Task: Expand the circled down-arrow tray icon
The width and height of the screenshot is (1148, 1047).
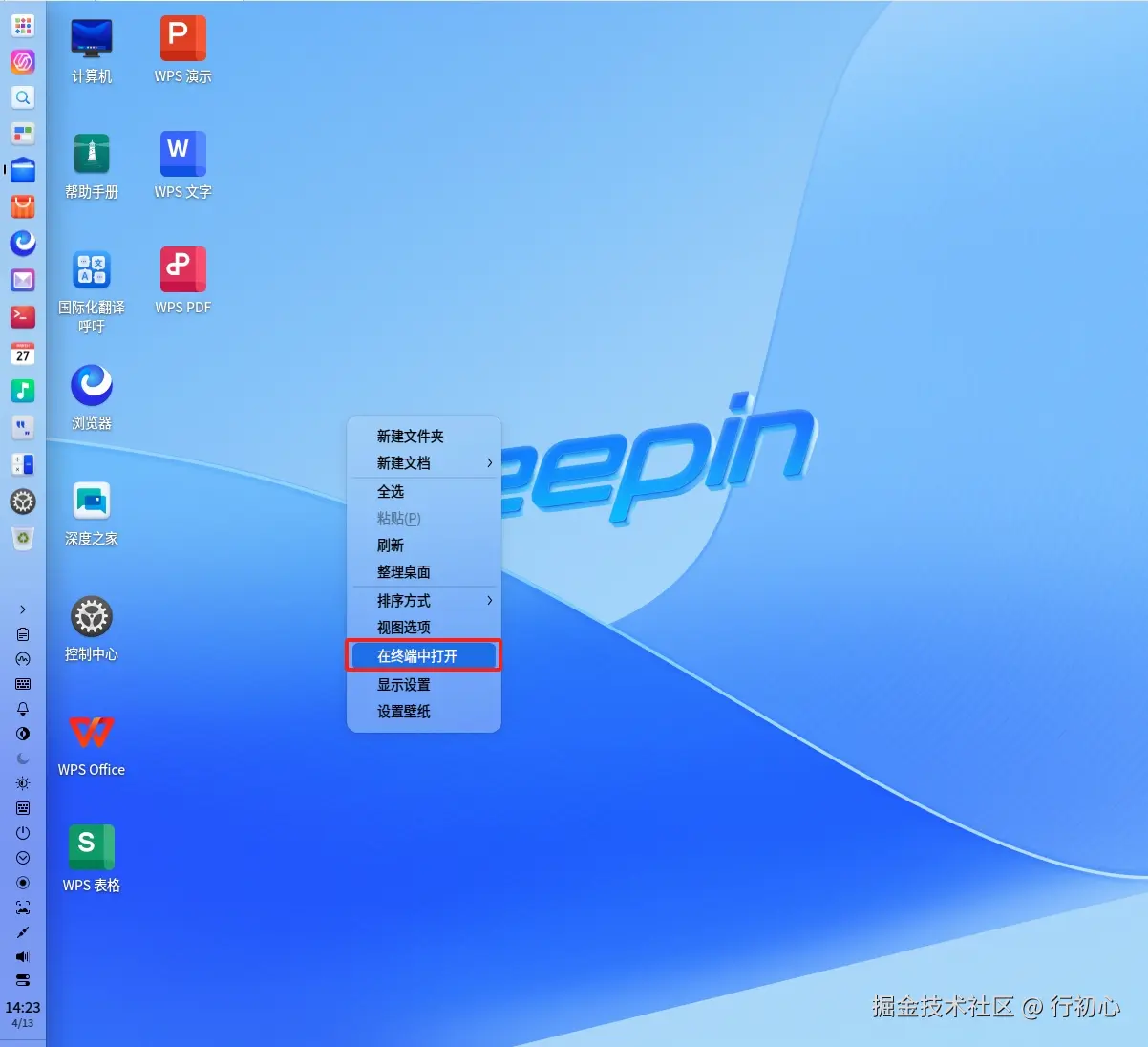Action: (23, 858)
